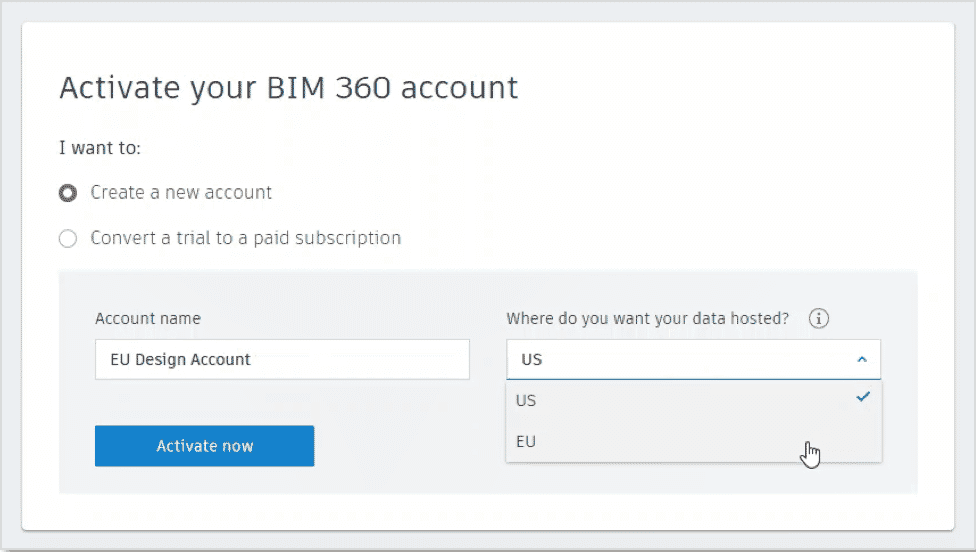The height and width of the screenshot is (552, 976).
Task: Select Convert a trial radio button
Action: coord(68,238)
